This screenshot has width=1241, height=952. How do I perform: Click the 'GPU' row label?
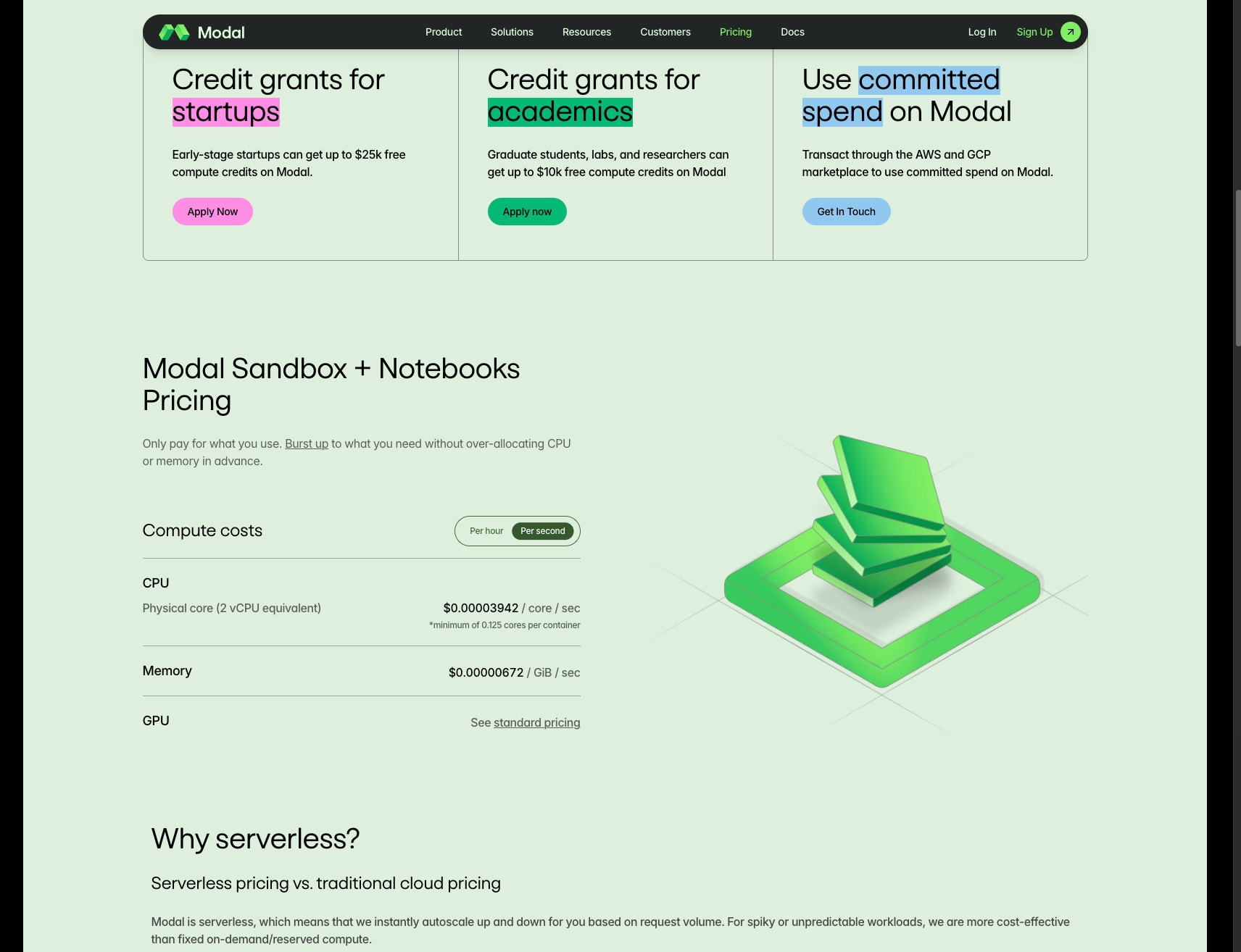156,721
